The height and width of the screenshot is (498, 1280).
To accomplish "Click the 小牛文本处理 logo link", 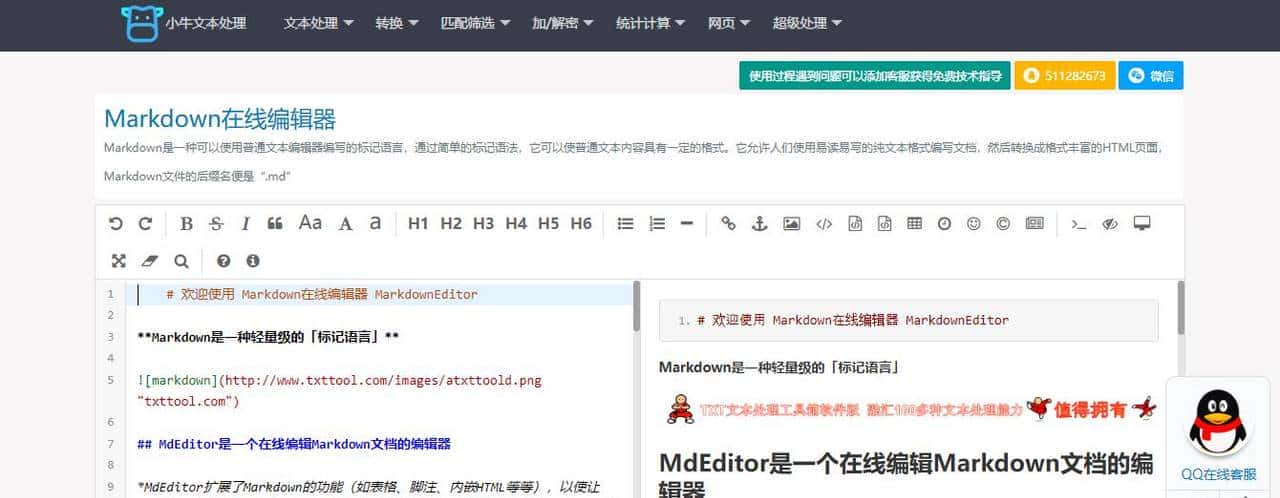I will (x=183, y=22).
